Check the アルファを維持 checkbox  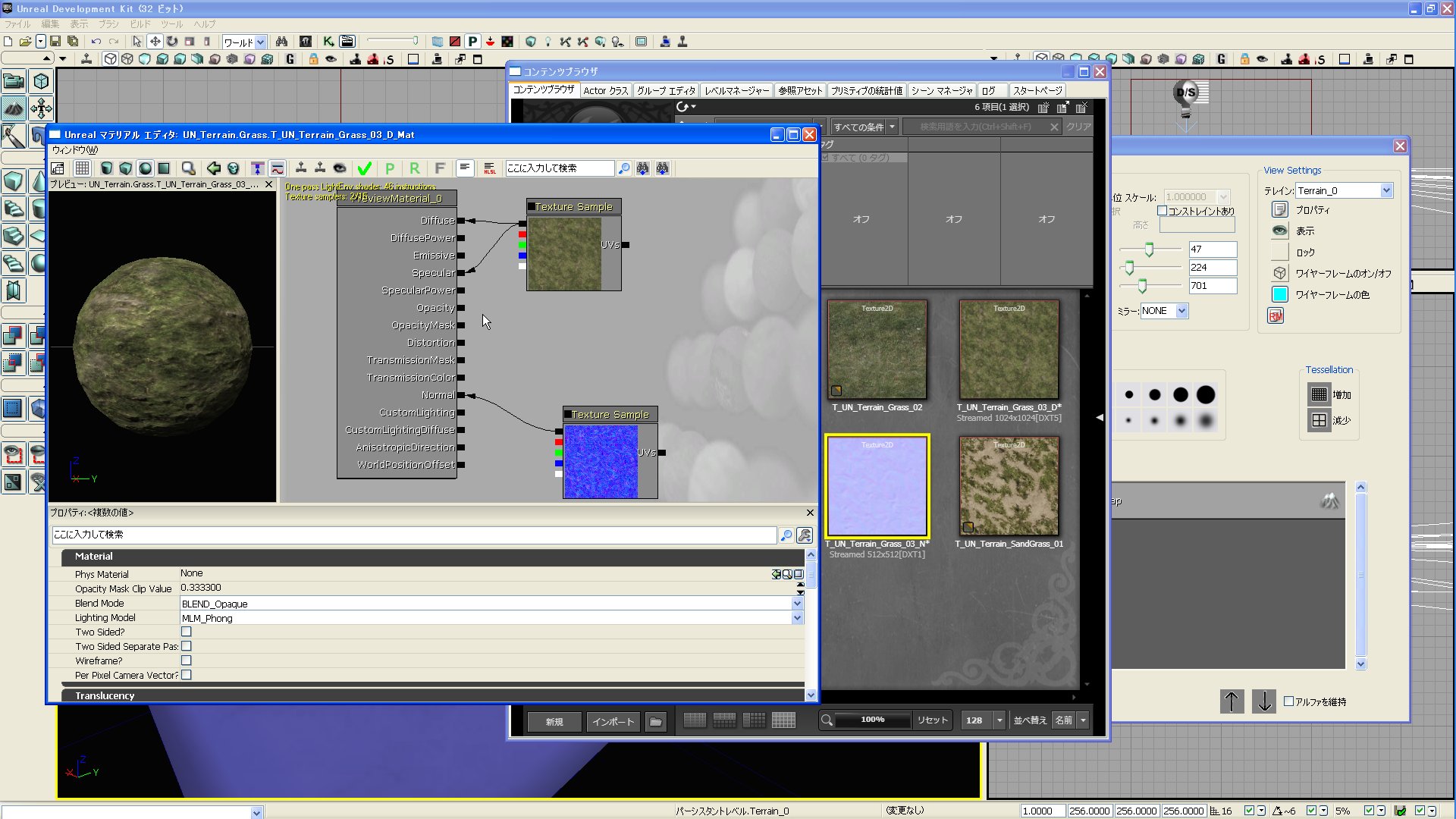[1288, 701]
